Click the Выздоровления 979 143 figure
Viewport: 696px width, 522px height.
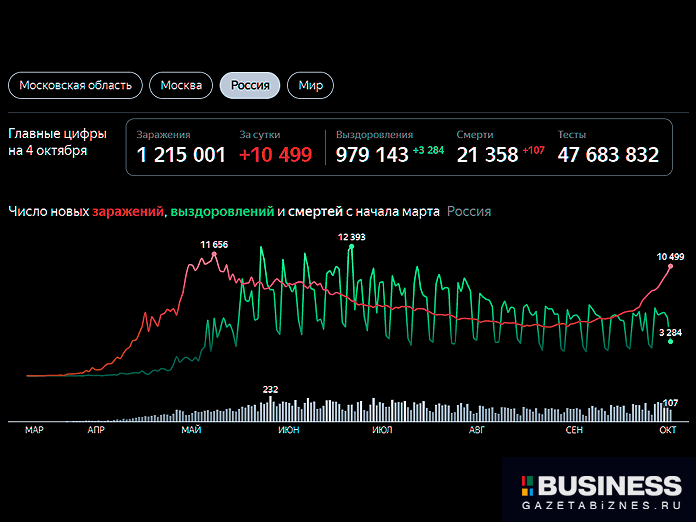pyautogui.click(x=372, y=155)
